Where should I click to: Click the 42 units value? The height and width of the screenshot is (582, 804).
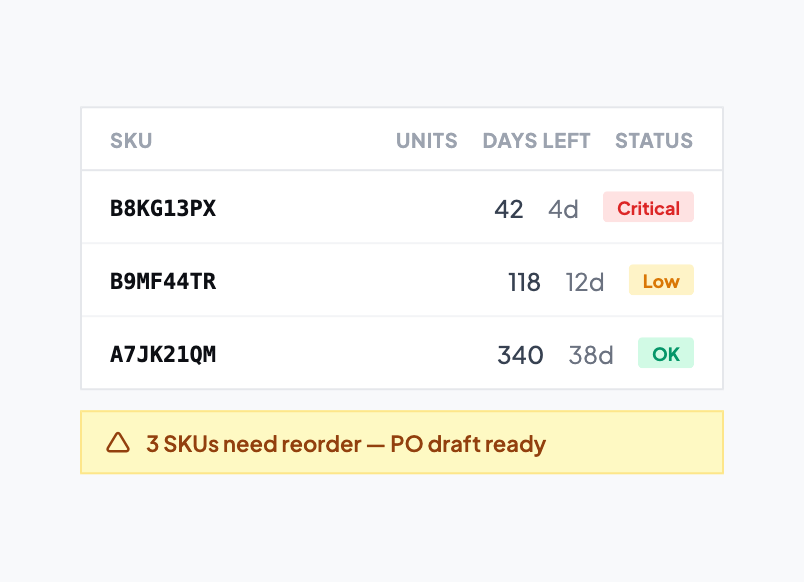coord(509,209)
